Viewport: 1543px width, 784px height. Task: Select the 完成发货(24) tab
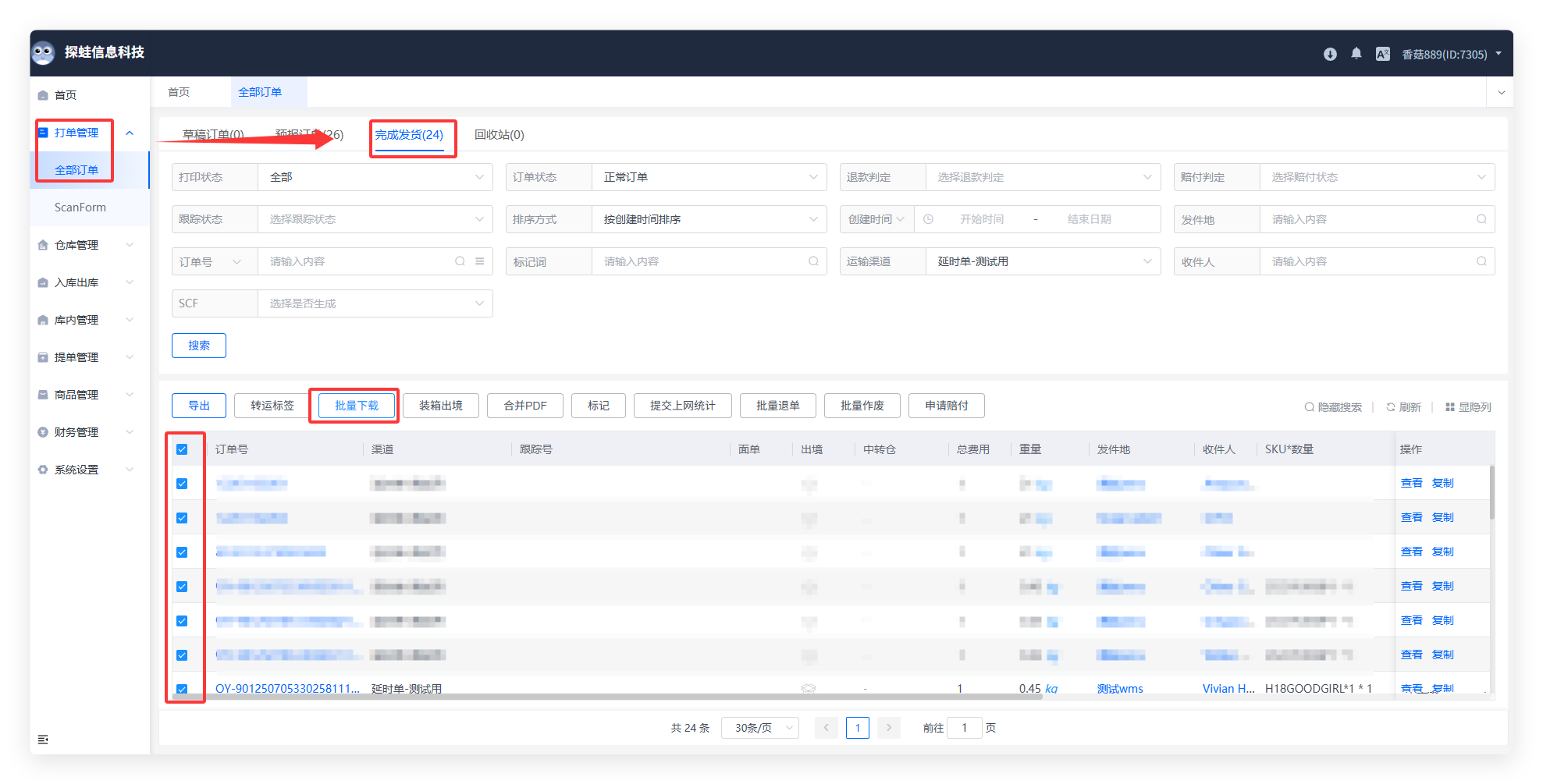pos(409,135)
